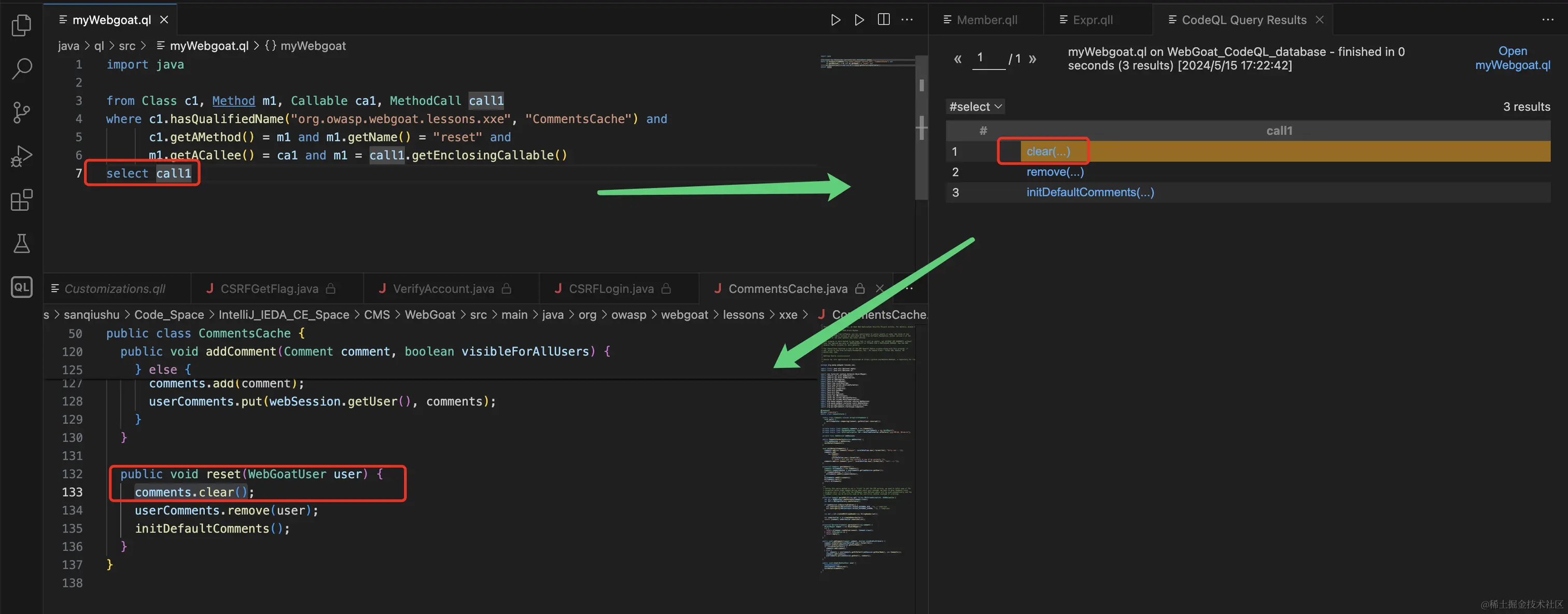This screenshot has width=1568, height=614.
Task: Go to previous results page
Action: pyautogui.click(x=958, y=59)
